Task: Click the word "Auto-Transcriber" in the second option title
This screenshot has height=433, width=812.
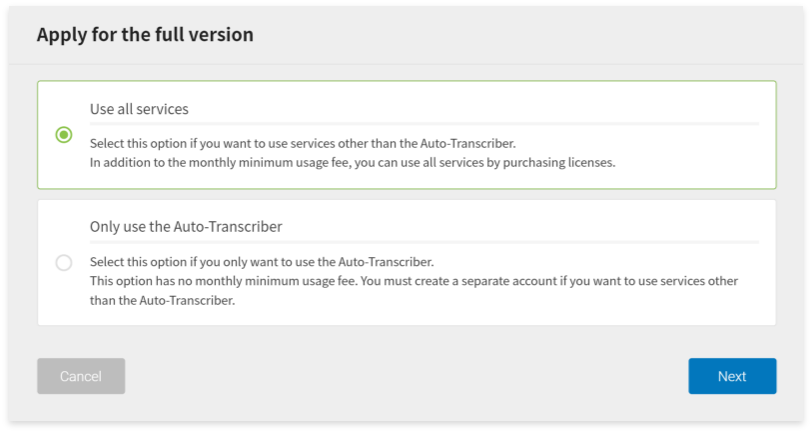Action: coord(231,226)
